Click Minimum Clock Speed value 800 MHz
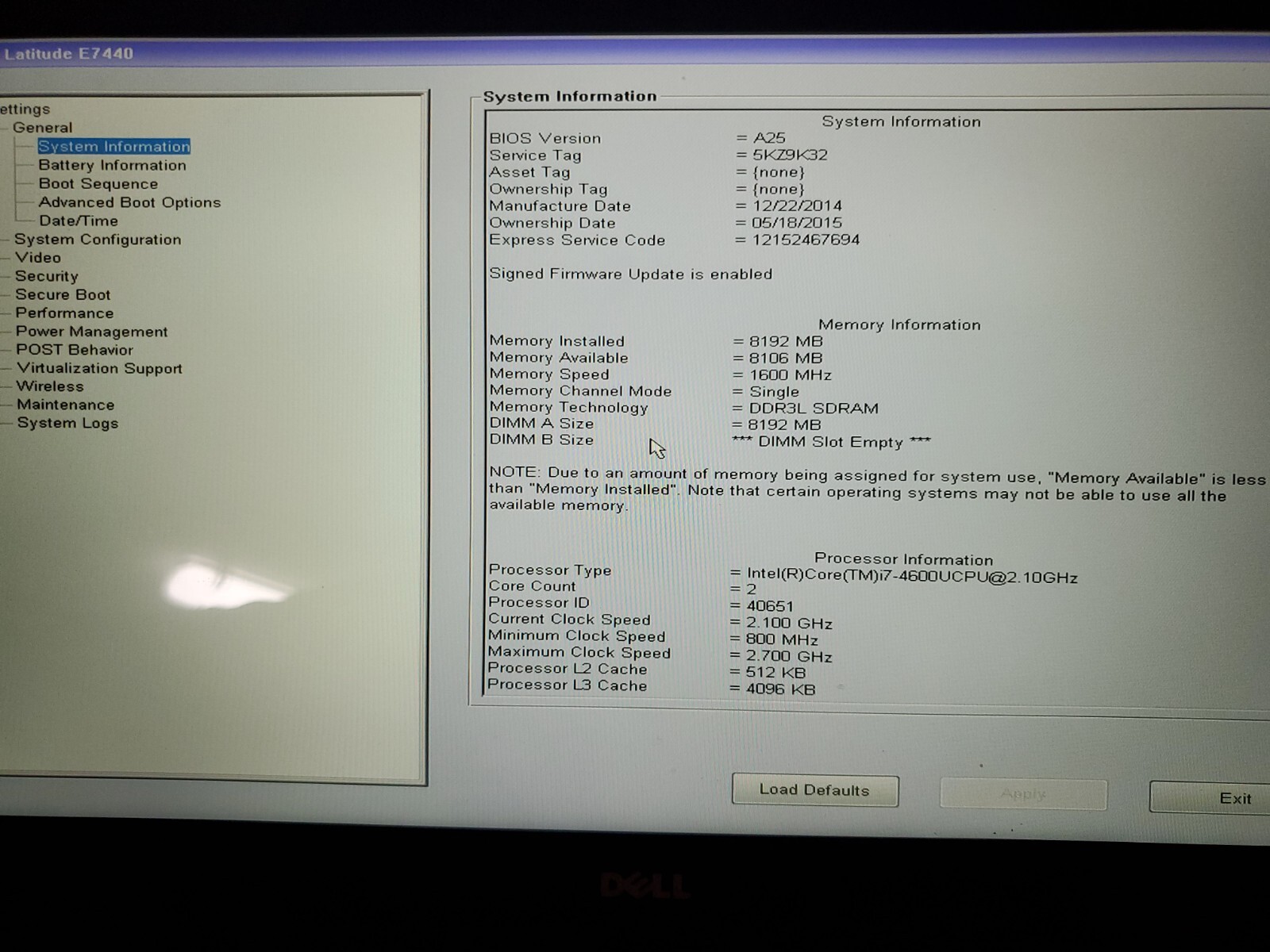This screenshot has width=1270, height=952. (x=781, y=639)
